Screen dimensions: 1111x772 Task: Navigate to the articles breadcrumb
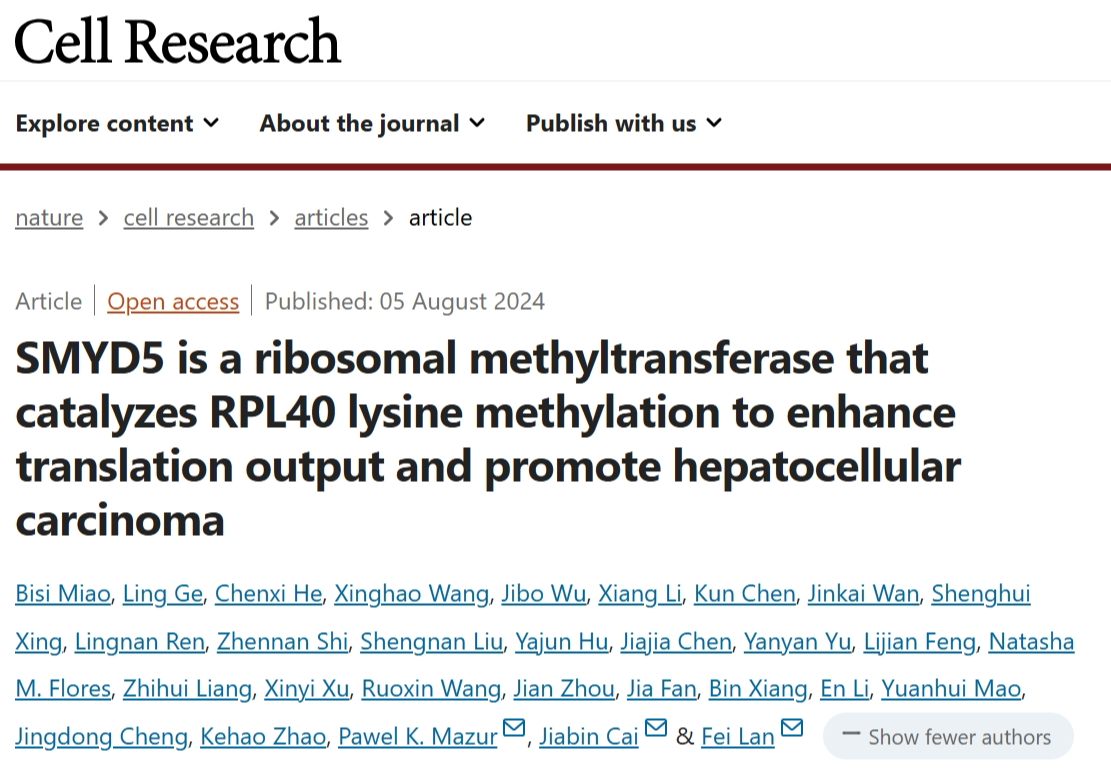[331, 217]
